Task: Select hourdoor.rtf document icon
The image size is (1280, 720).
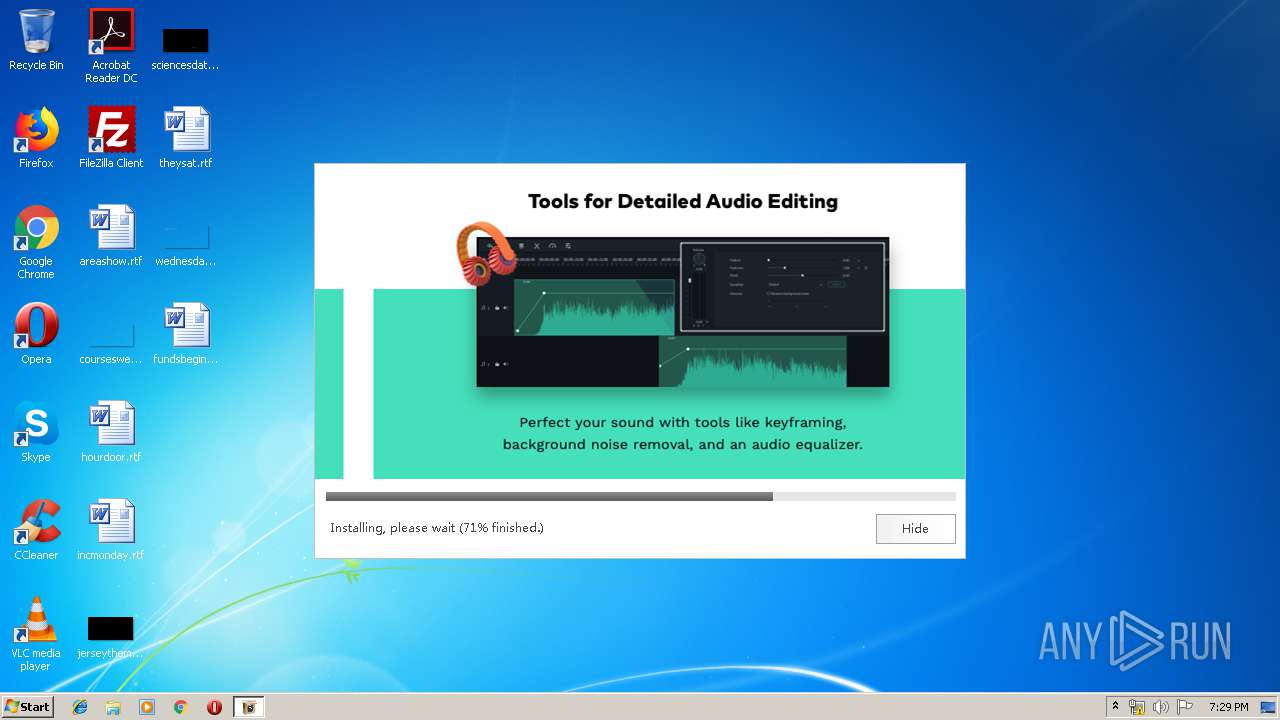Action: pos(111,432)
